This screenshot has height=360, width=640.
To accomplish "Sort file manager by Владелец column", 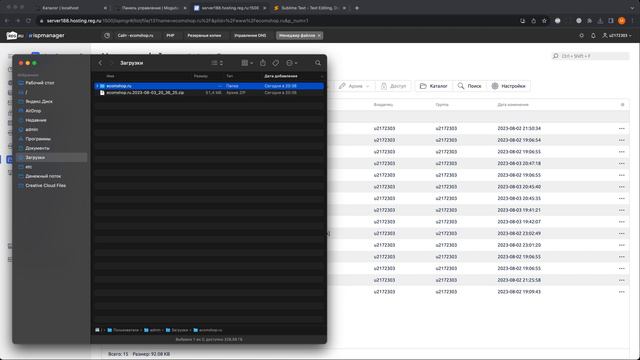I will click(383, 105).
